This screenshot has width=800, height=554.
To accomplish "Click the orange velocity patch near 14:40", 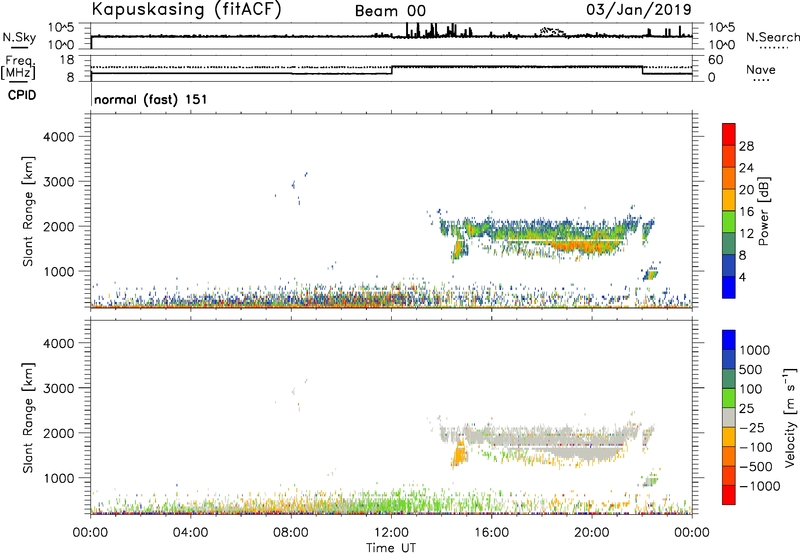I will click(x=460, y=454).
